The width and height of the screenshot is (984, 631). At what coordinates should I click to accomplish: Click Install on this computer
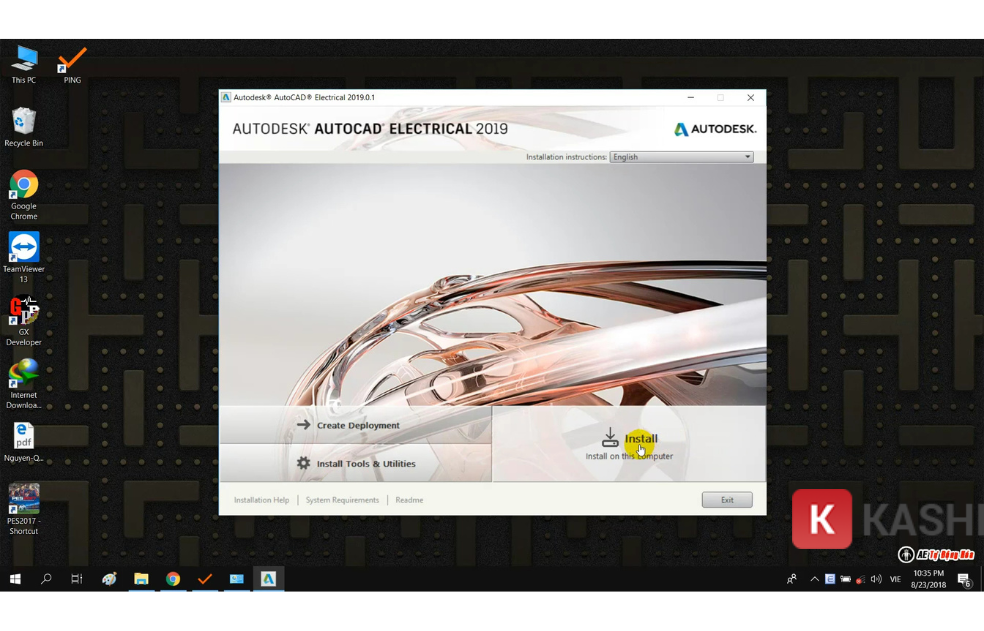point(629,444)
